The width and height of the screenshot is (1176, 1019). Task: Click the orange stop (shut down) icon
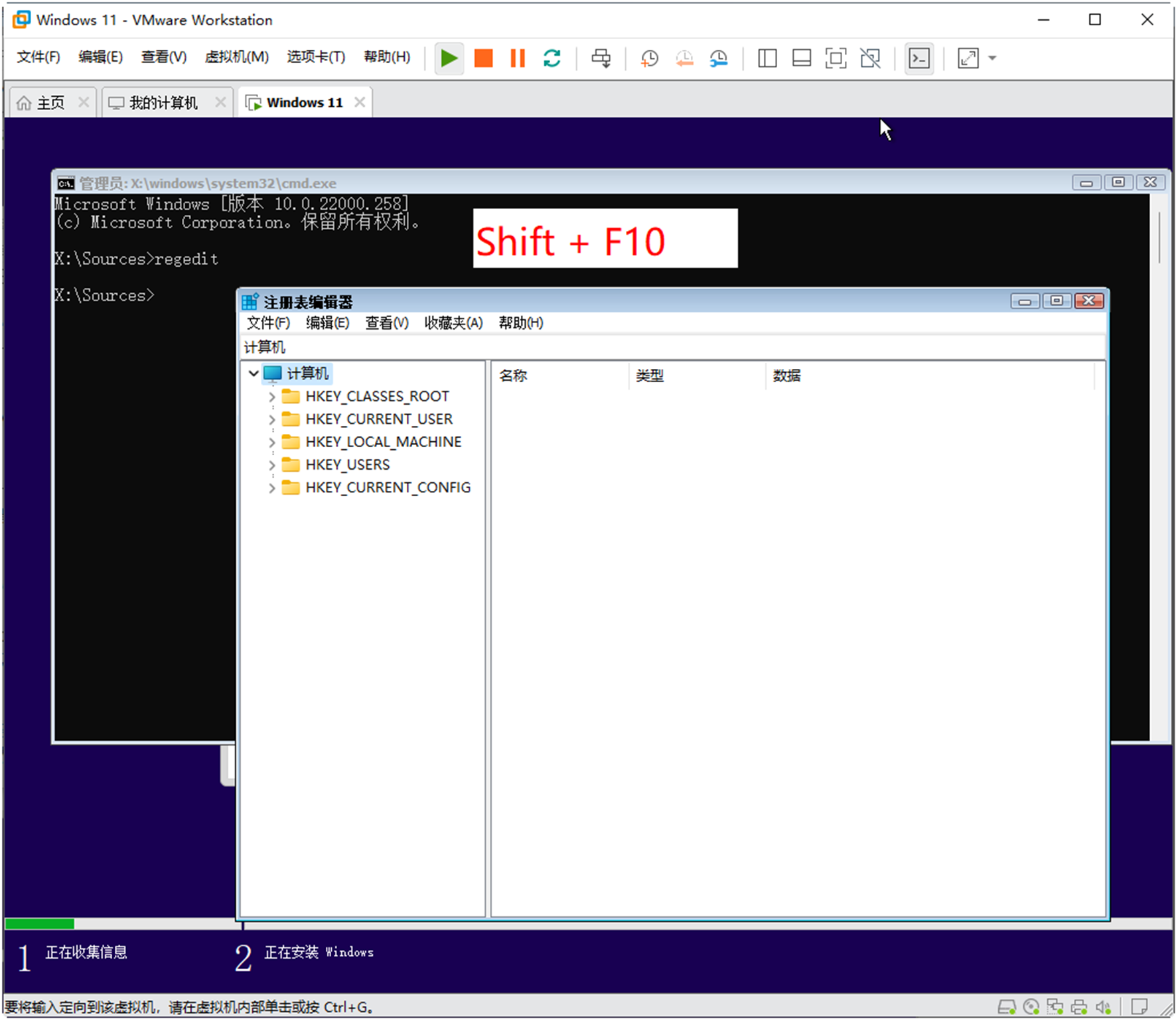(484, 58)
